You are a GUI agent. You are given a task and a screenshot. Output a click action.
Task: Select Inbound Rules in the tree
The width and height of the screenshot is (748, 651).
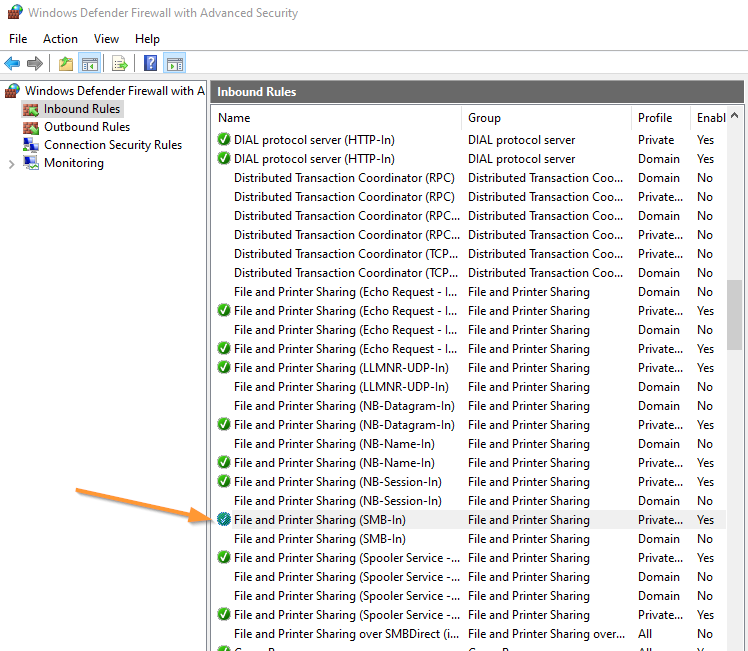[82, 109]
